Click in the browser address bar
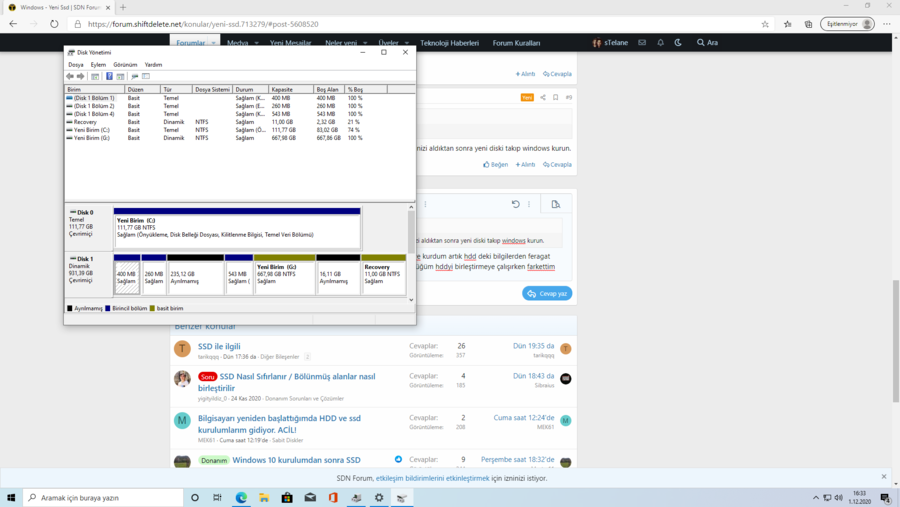This screenshot has width=900, height=507. (419, 24)
